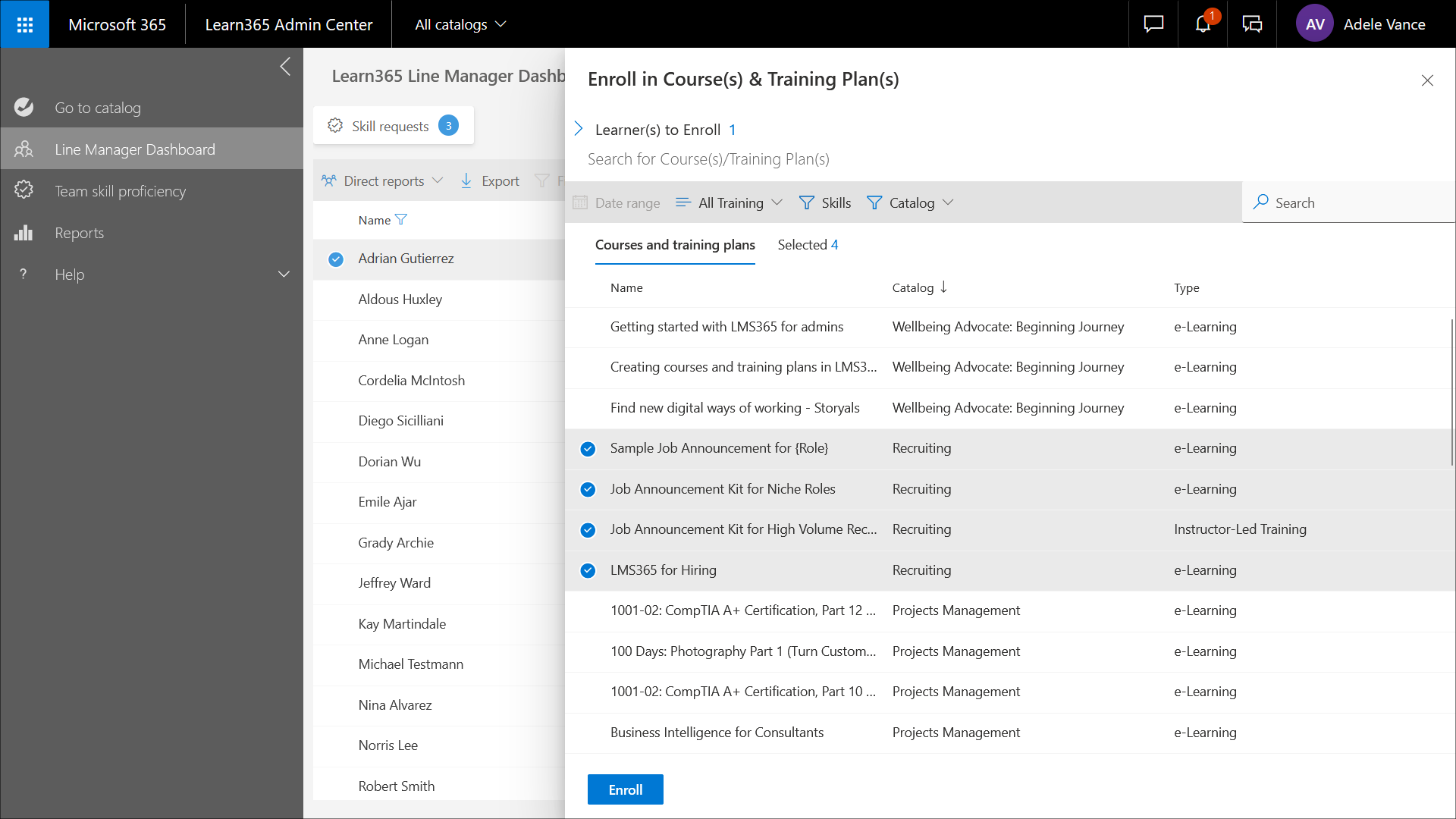Click the Skills filter icon
This screenshot has width=1456, height=819.
tap(807, 202)
